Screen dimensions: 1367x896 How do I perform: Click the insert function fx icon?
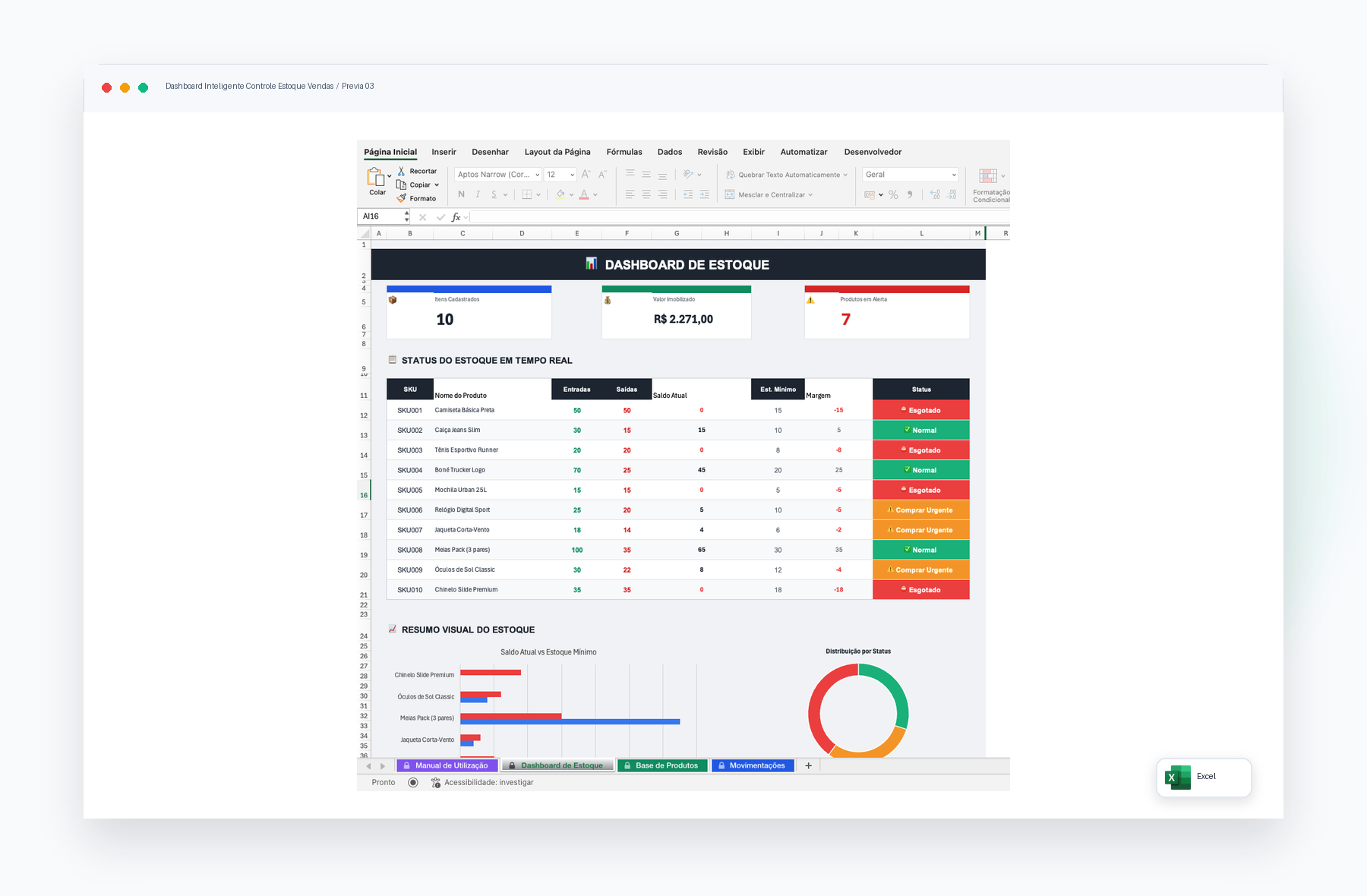click(x=456, y=217)
